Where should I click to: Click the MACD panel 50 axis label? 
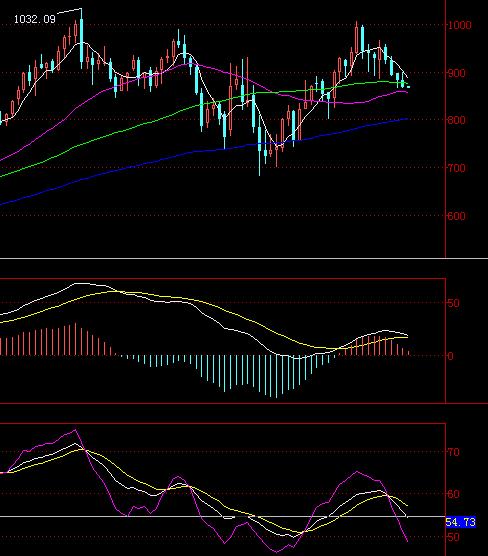pos(454,303)
